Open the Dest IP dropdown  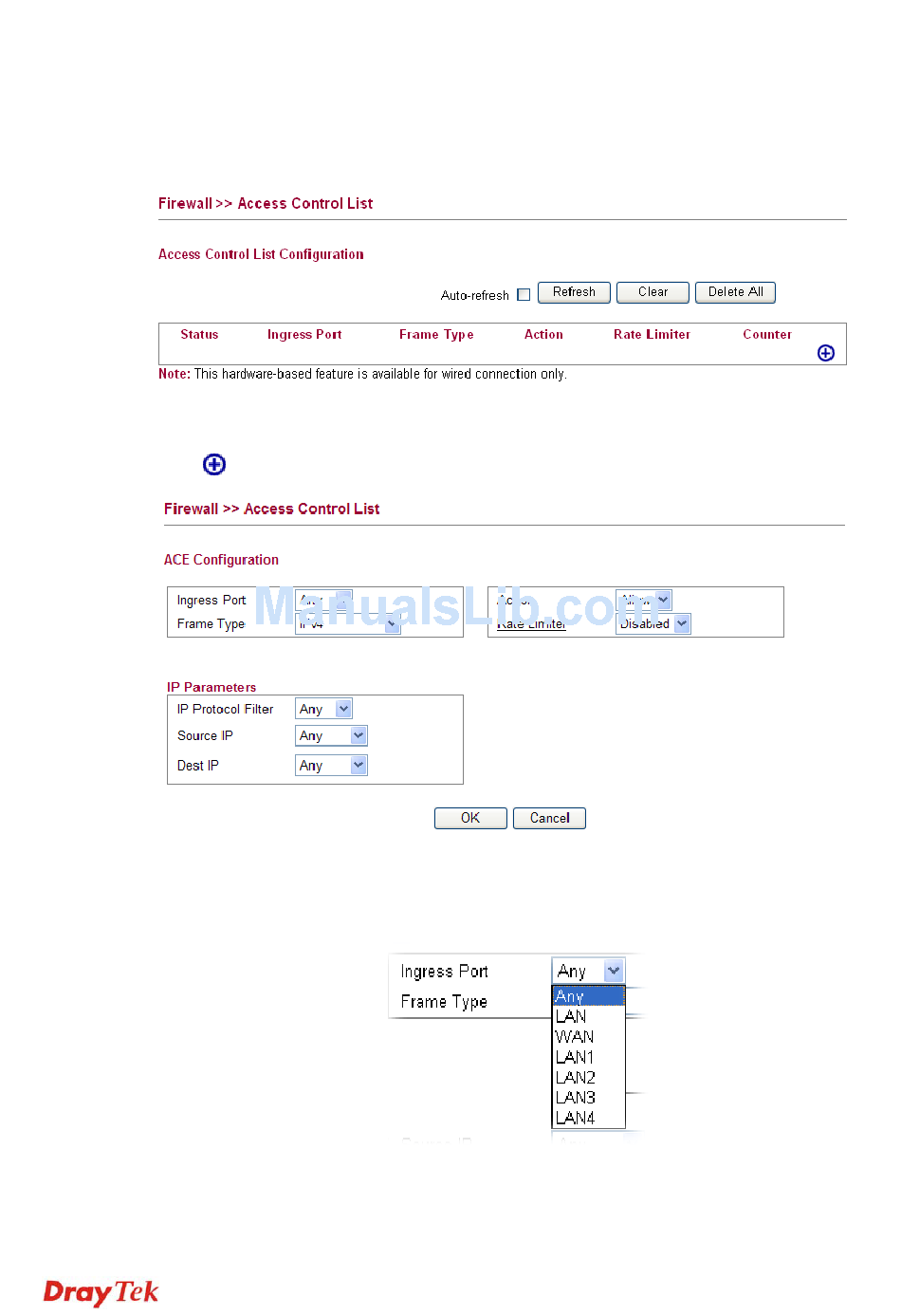tap(331, 765)
